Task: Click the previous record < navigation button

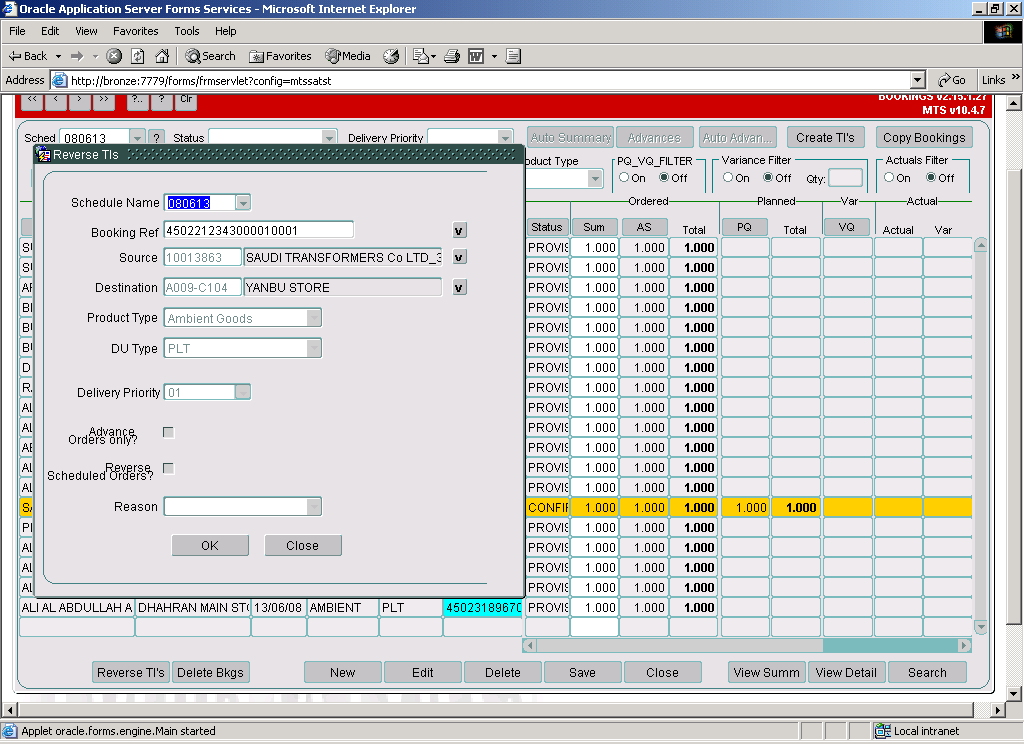Action: (x=56, y=100)
